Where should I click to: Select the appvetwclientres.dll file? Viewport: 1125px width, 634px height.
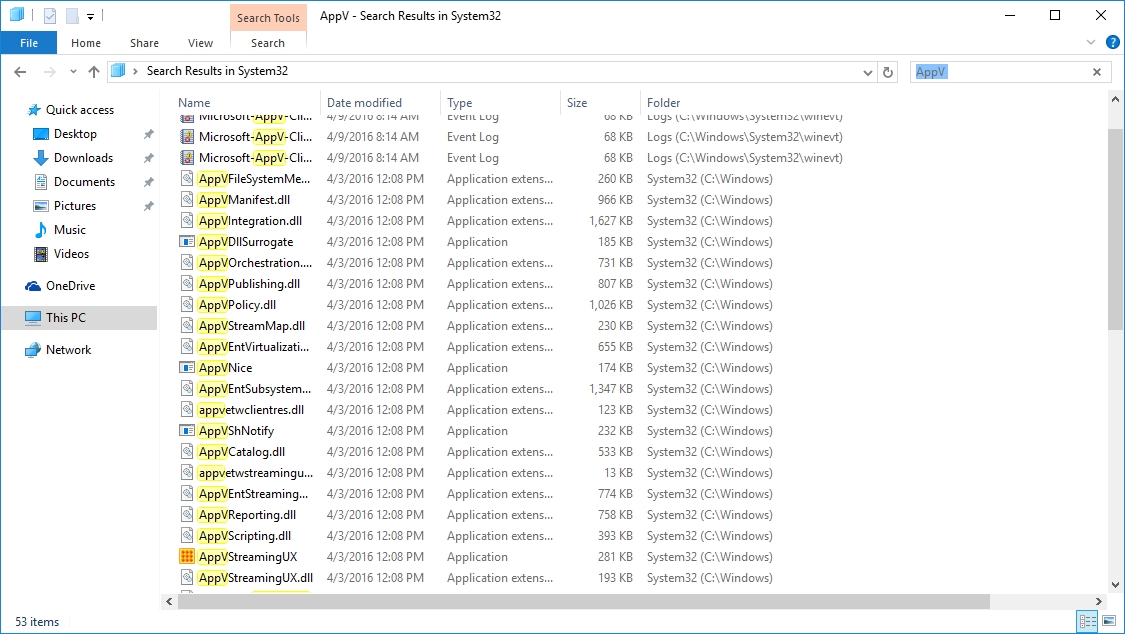[x=251, y=410]
